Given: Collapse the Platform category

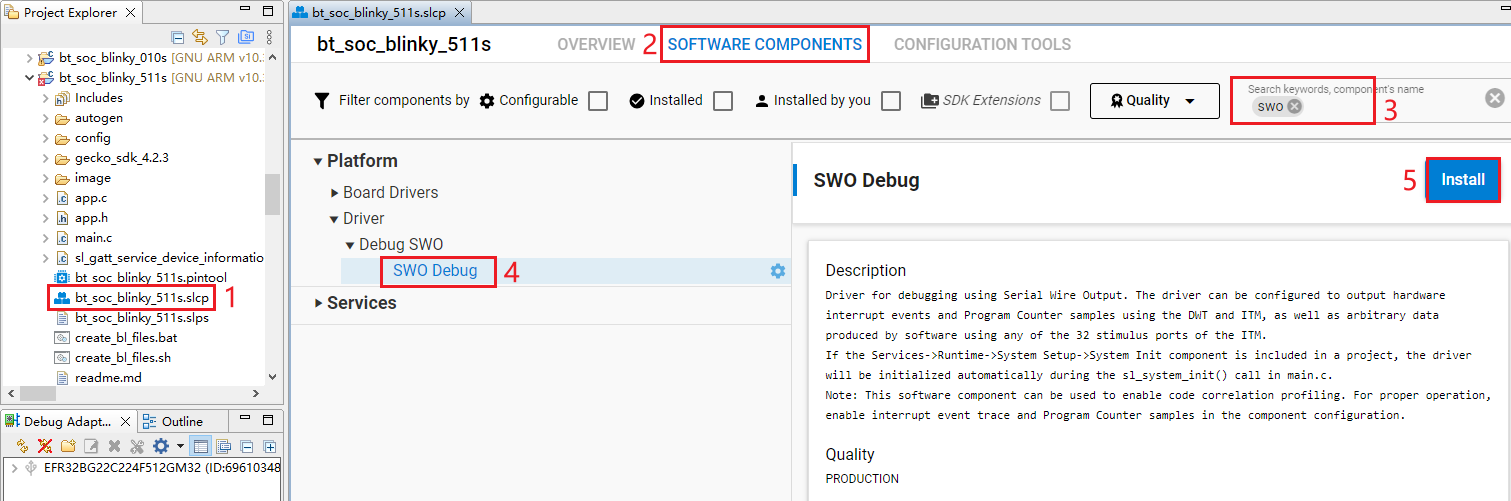Looking at the screenshot, I should tap(318, 161).
